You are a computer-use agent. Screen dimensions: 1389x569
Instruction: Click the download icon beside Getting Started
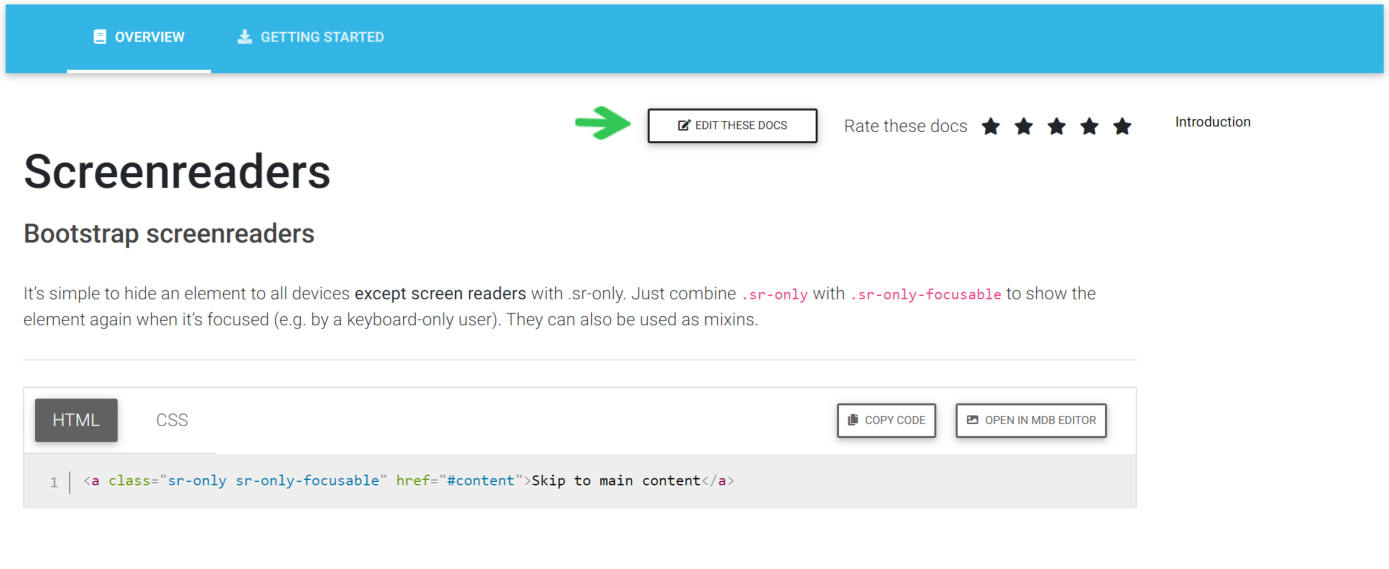pyautogui.click(x=245, y=37)
